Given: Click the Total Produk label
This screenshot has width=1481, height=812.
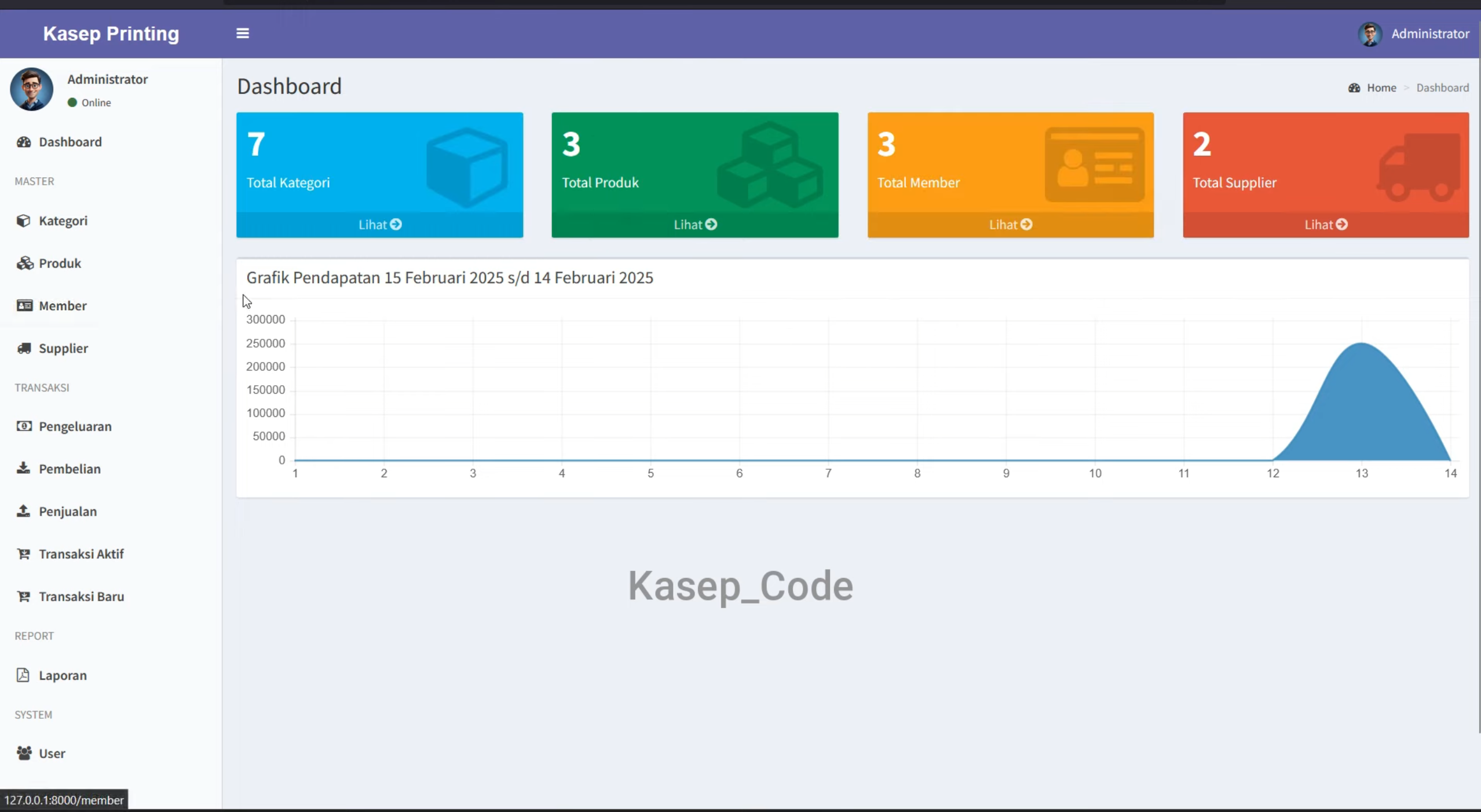Looking at the screenshot, I should tap(600, 182).
